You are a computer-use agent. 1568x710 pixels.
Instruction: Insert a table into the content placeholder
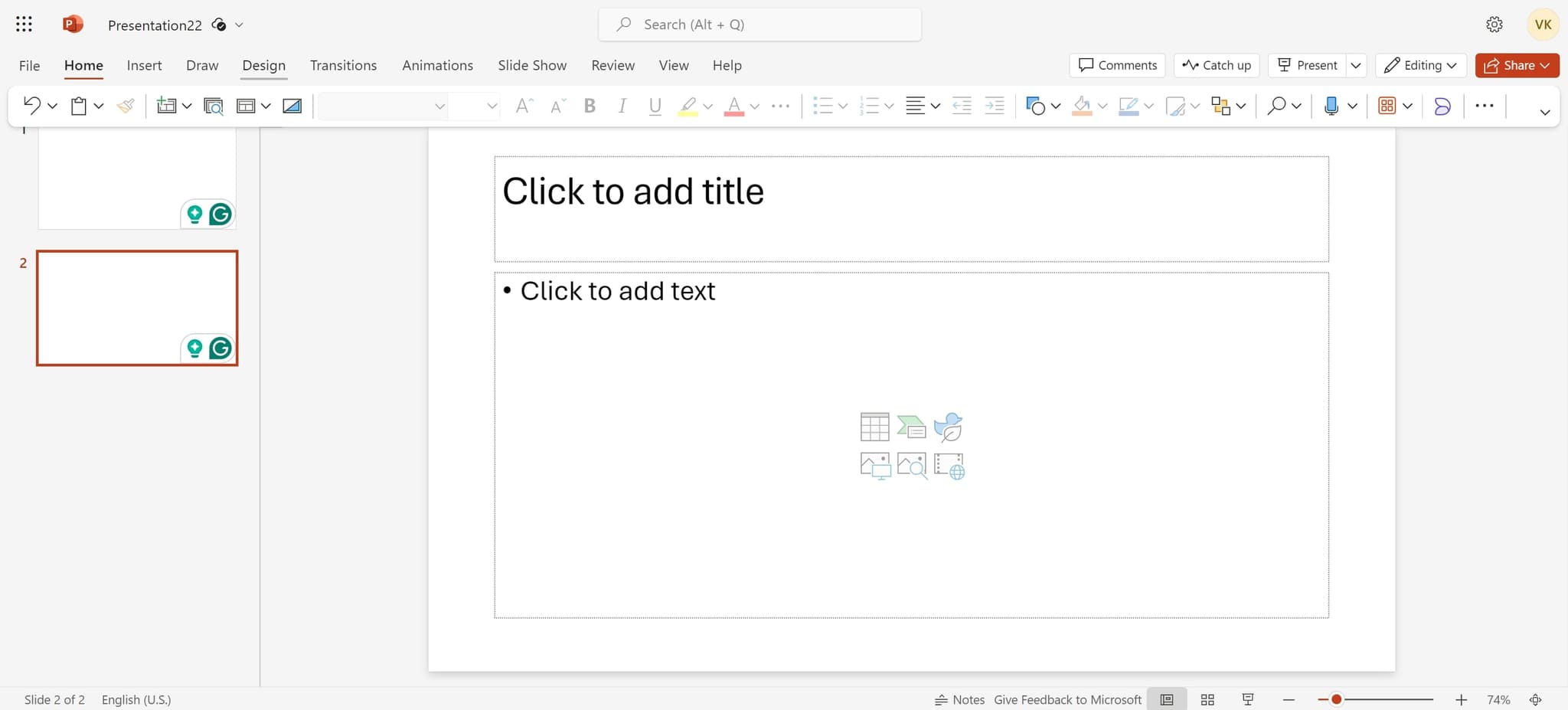874,427
